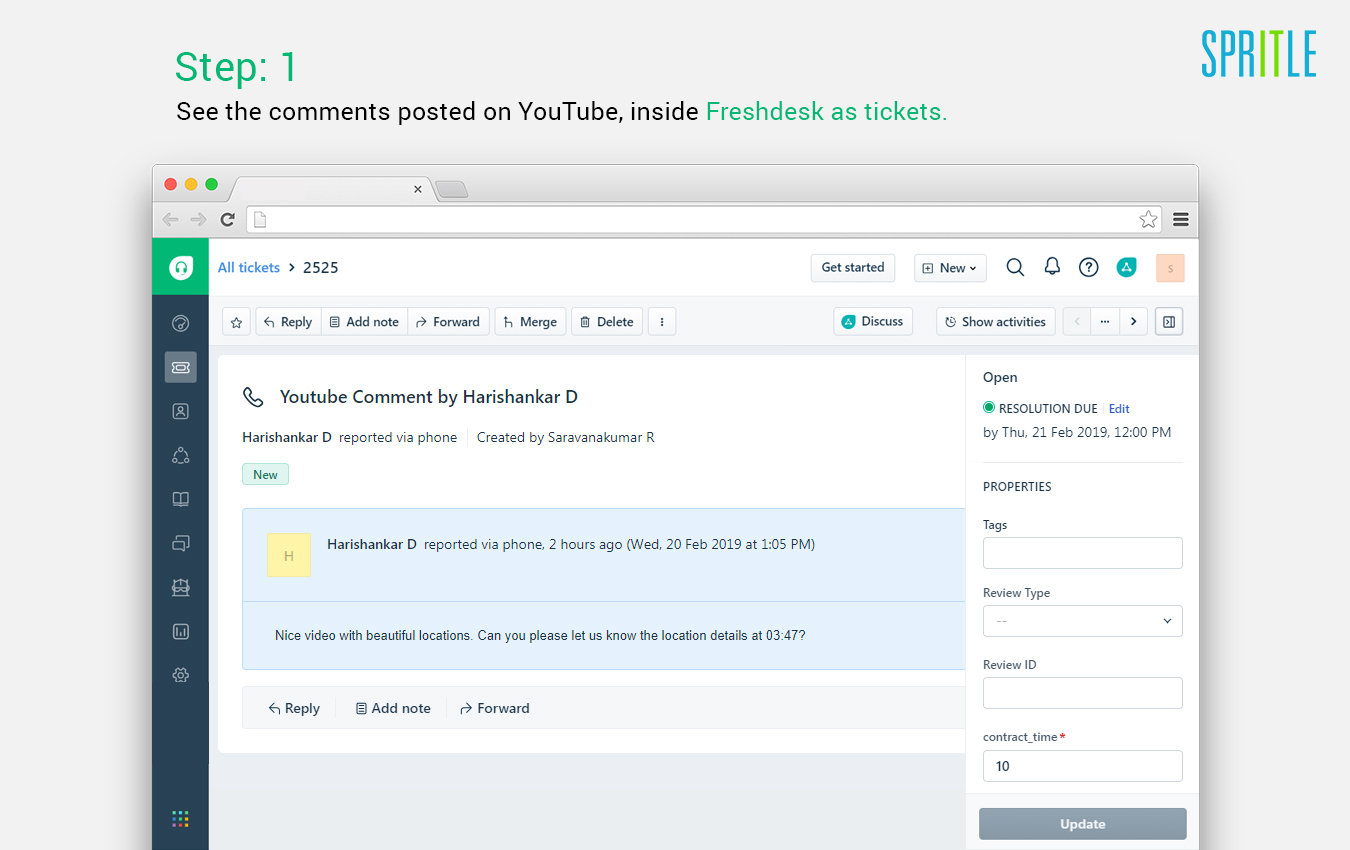Edit the resolution due time
The width and height of the screenshot is (1350, 850).
(1119, 409)
